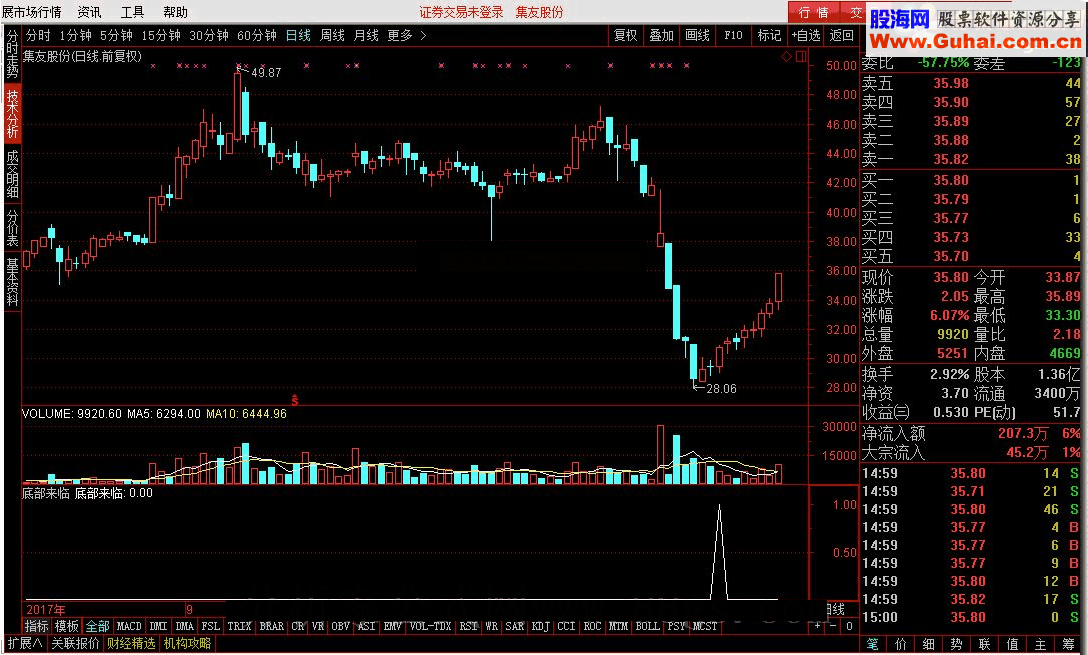
Task: Select the 主 tab at bottom right
Action: click(x=1040, y=644)
